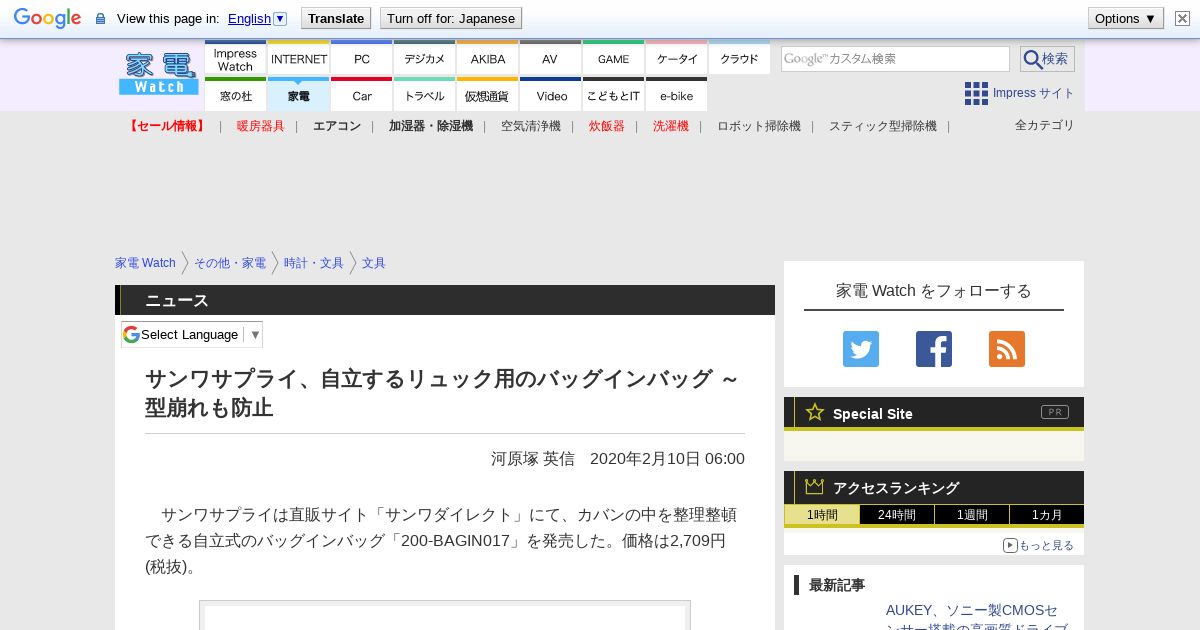Select the 1時間 ranking tab
This screenshot has width=1200, height=630.
point(822,515)
